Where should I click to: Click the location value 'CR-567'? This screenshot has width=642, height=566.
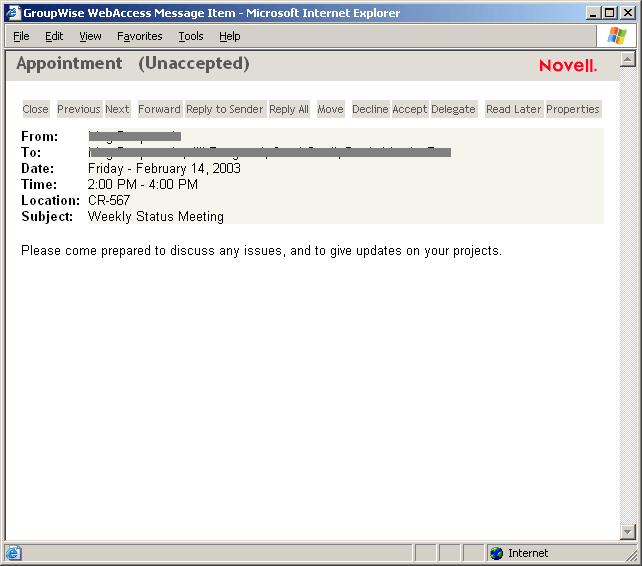click(109, 200)
